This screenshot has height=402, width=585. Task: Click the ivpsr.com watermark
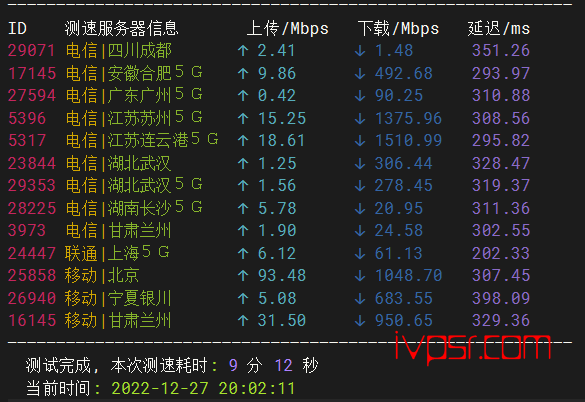pos(473,347)
